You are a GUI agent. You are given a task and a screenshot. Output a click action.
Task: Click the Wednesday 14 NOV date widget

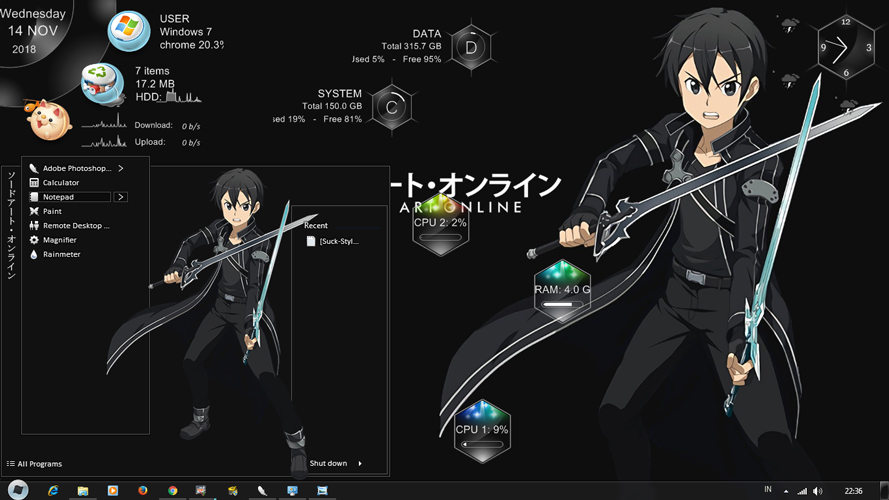33,31
